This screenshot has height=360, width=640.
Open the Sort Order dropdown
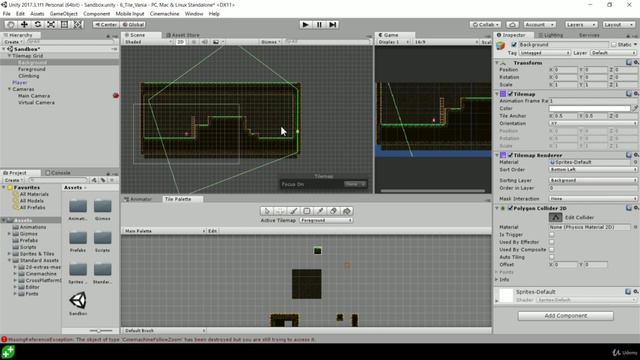point(593,169)
